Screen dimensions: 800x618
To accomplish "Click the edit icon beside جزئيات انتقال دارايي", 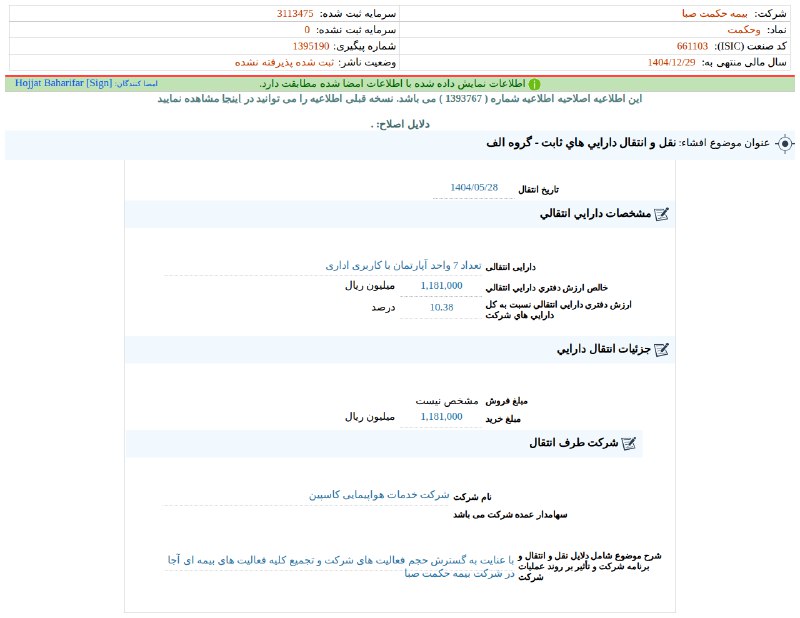I will coord(661,350).
